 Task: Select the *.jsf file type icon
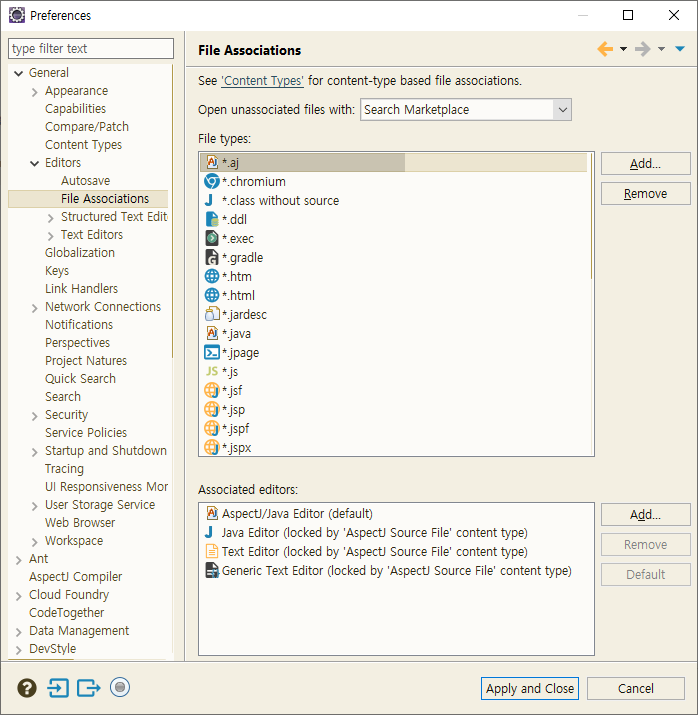coord(212,390)
